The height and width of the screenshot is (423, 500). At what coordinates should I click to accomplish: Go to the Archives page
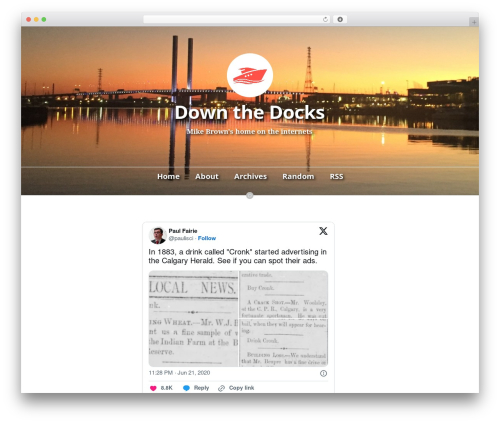click(x=250, y=176)
